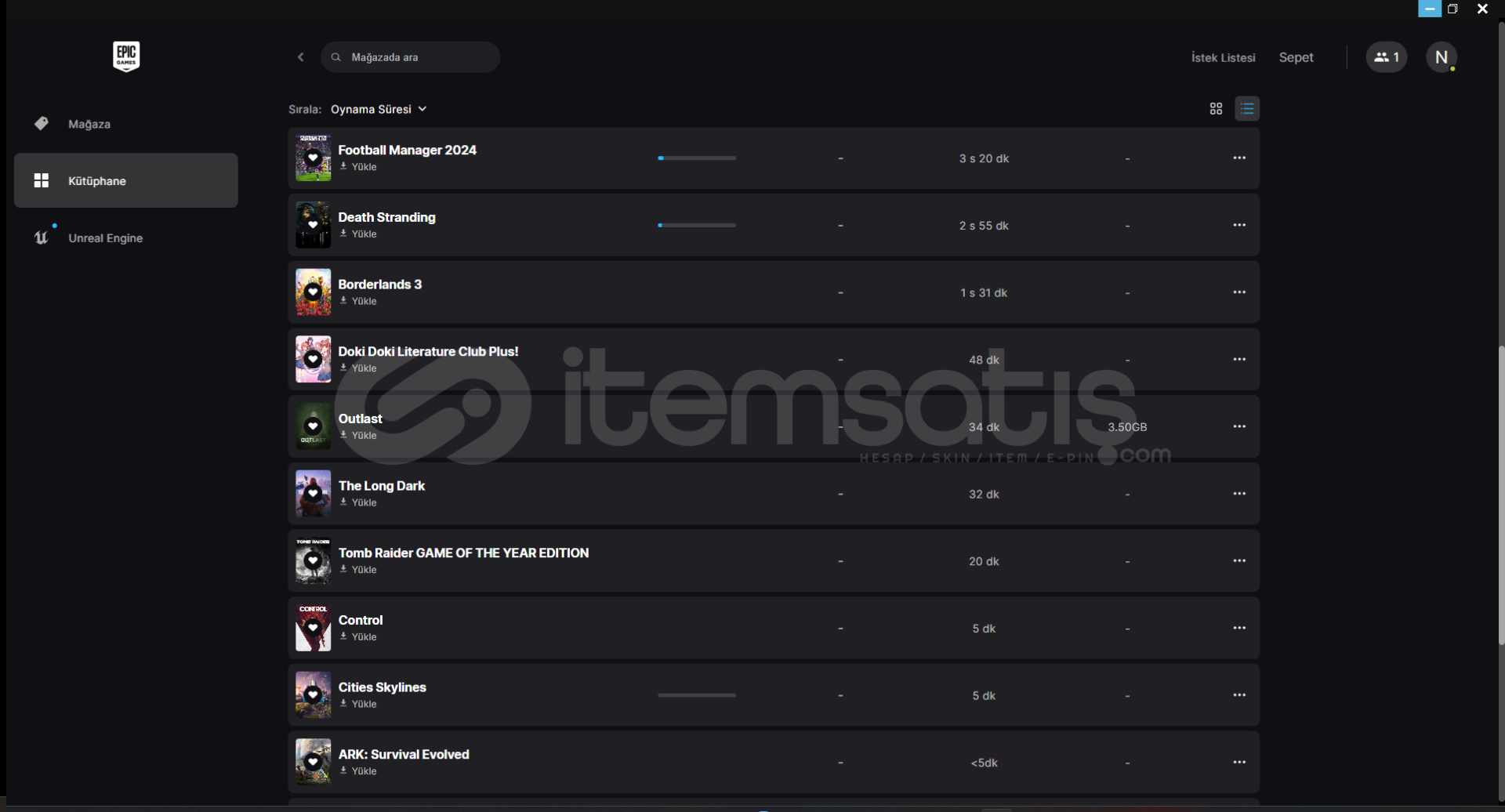Install Death Stranding via Yükle
The height and width of the screenshot is (812, 1505).
pyautogui.click(x=358, y=234)
